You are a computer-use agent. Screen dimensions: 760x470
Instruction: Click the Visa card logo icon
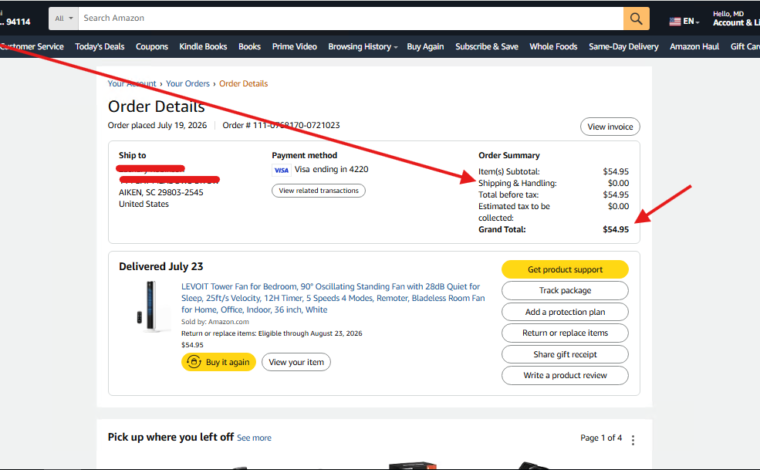click(281, 170)
